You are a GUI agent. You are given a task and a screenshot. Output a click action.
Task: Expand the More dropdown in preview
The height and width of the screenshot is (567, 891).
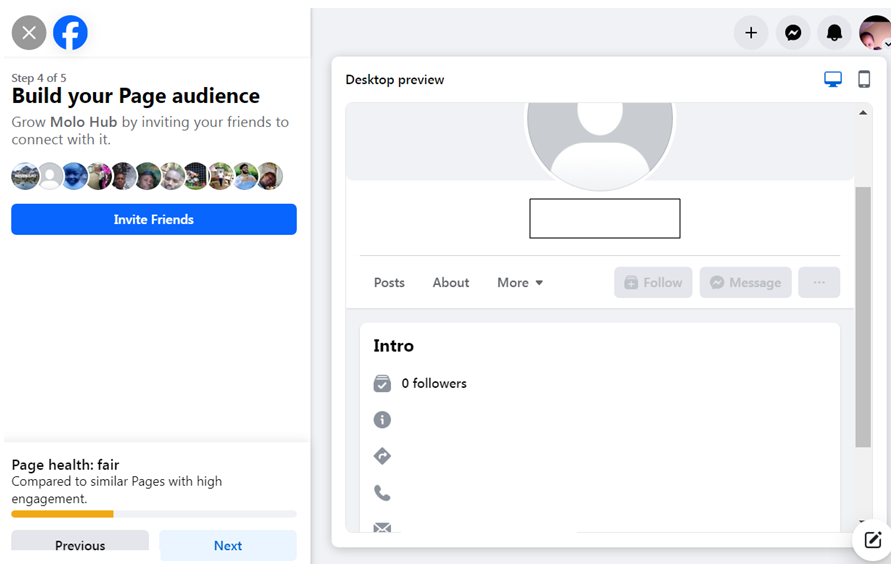(520, 282)
